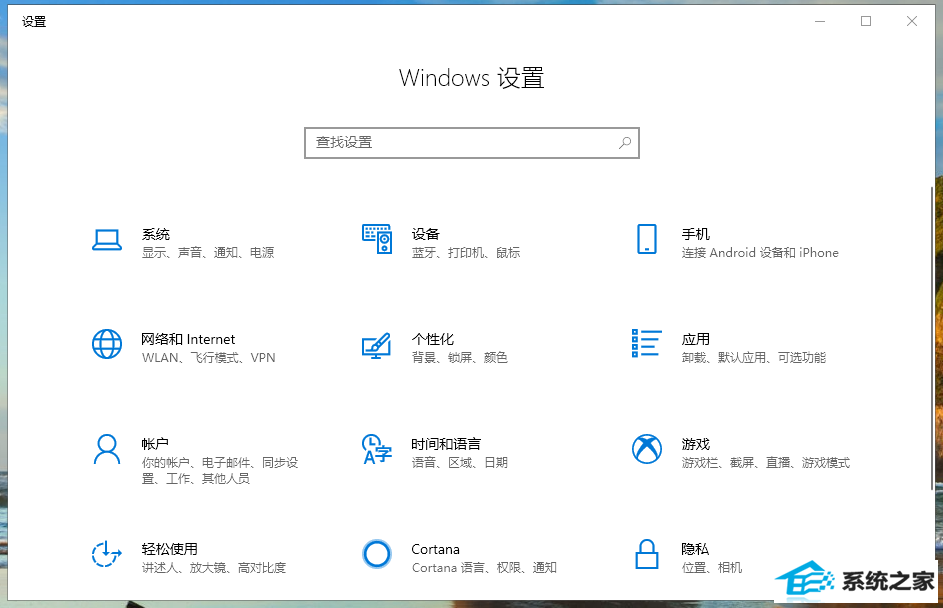
Task: Click 连接 Android 设备和 iPhone description
Action: point(760,253)
